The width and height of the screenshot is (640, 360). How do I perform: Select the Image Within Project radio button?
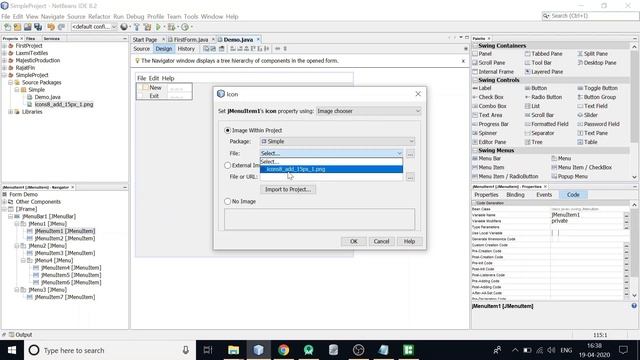click(227, 130)
